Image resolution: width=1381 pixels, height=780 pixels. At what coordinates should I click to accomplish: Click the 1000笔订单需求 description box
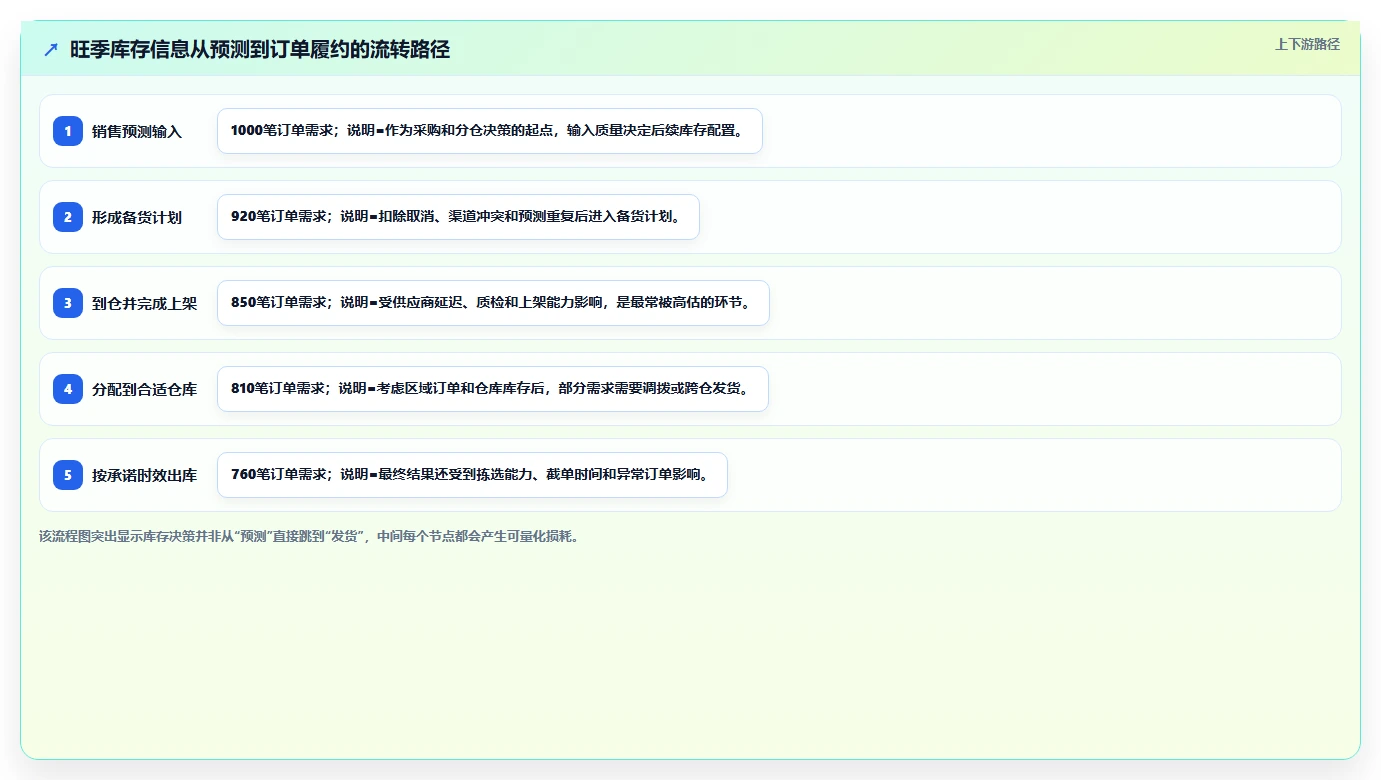pyautogui.click(x=490, y=131)
